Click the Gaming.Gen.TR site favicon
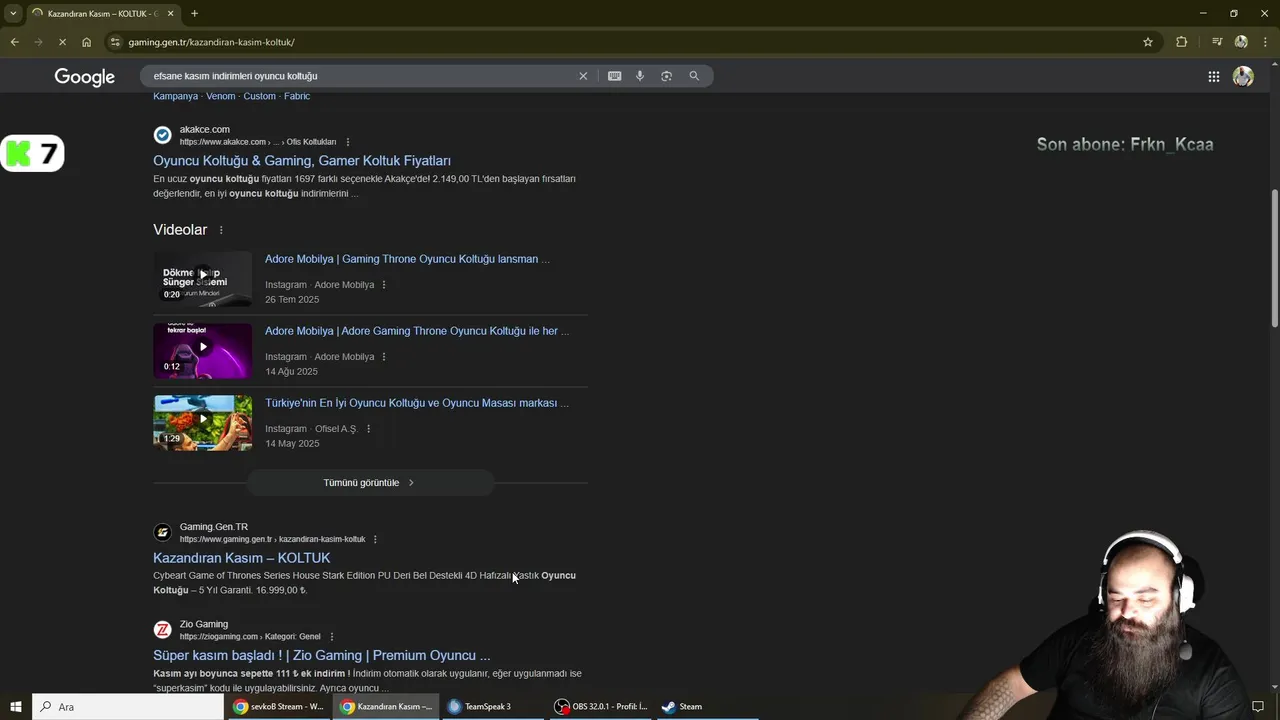 [x=162, y=532]
